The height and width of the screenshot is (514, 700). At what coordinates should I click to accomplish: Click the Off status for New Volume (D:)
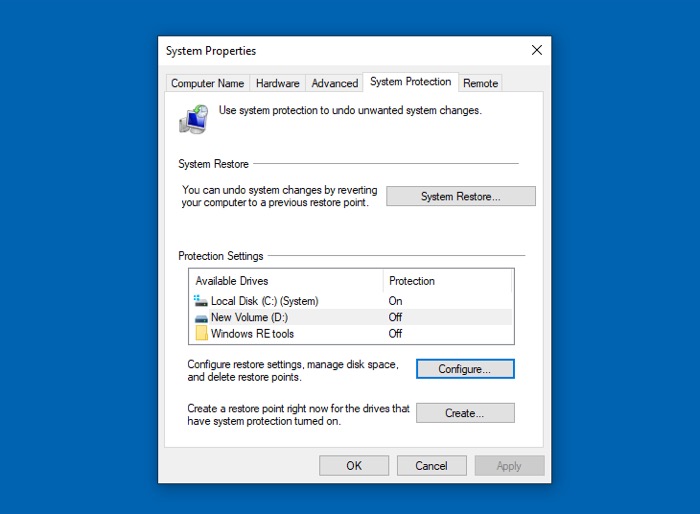(395, 317)
